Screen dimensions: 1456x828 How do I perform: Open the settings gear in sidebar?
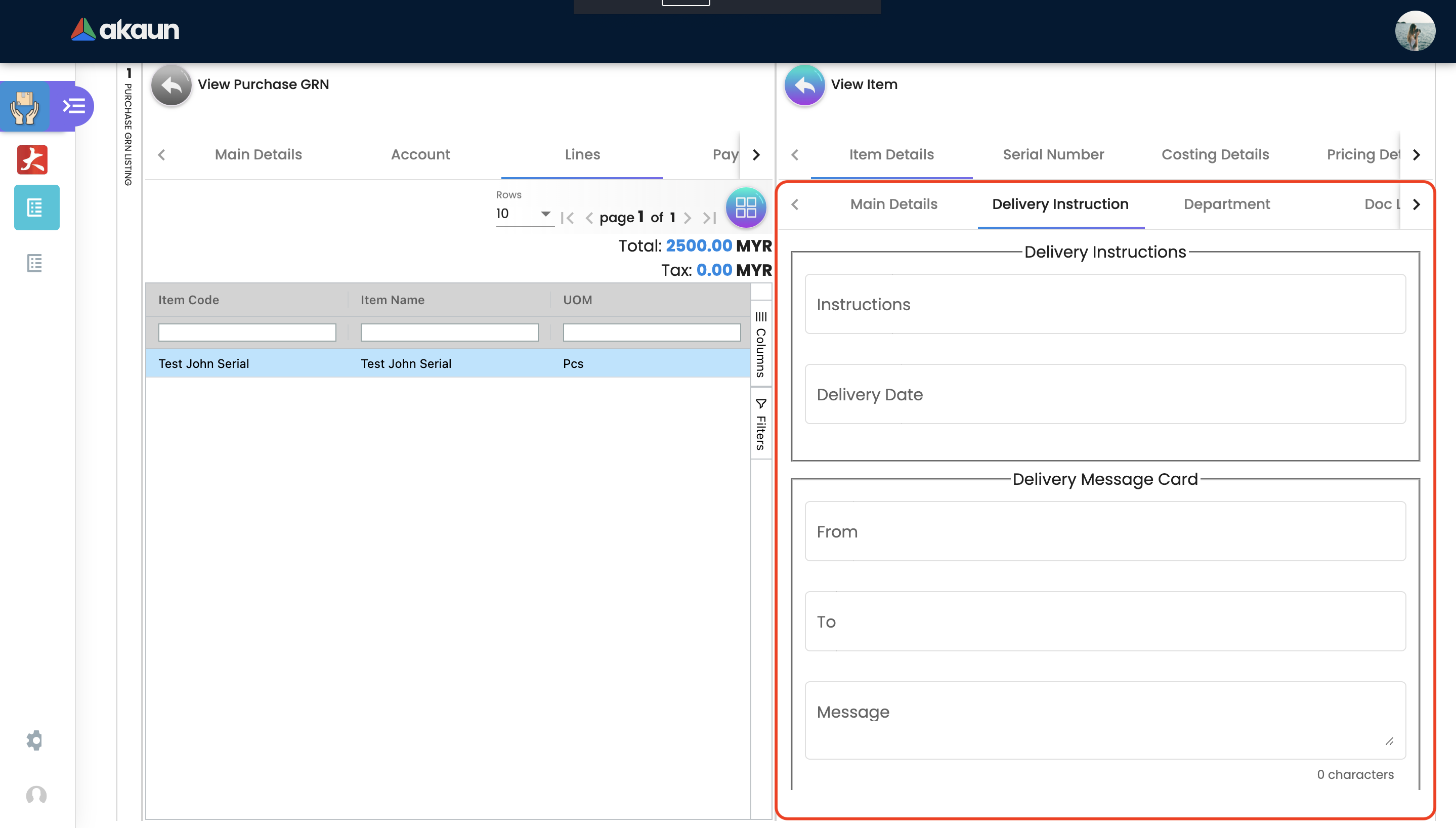click(35, 740)
